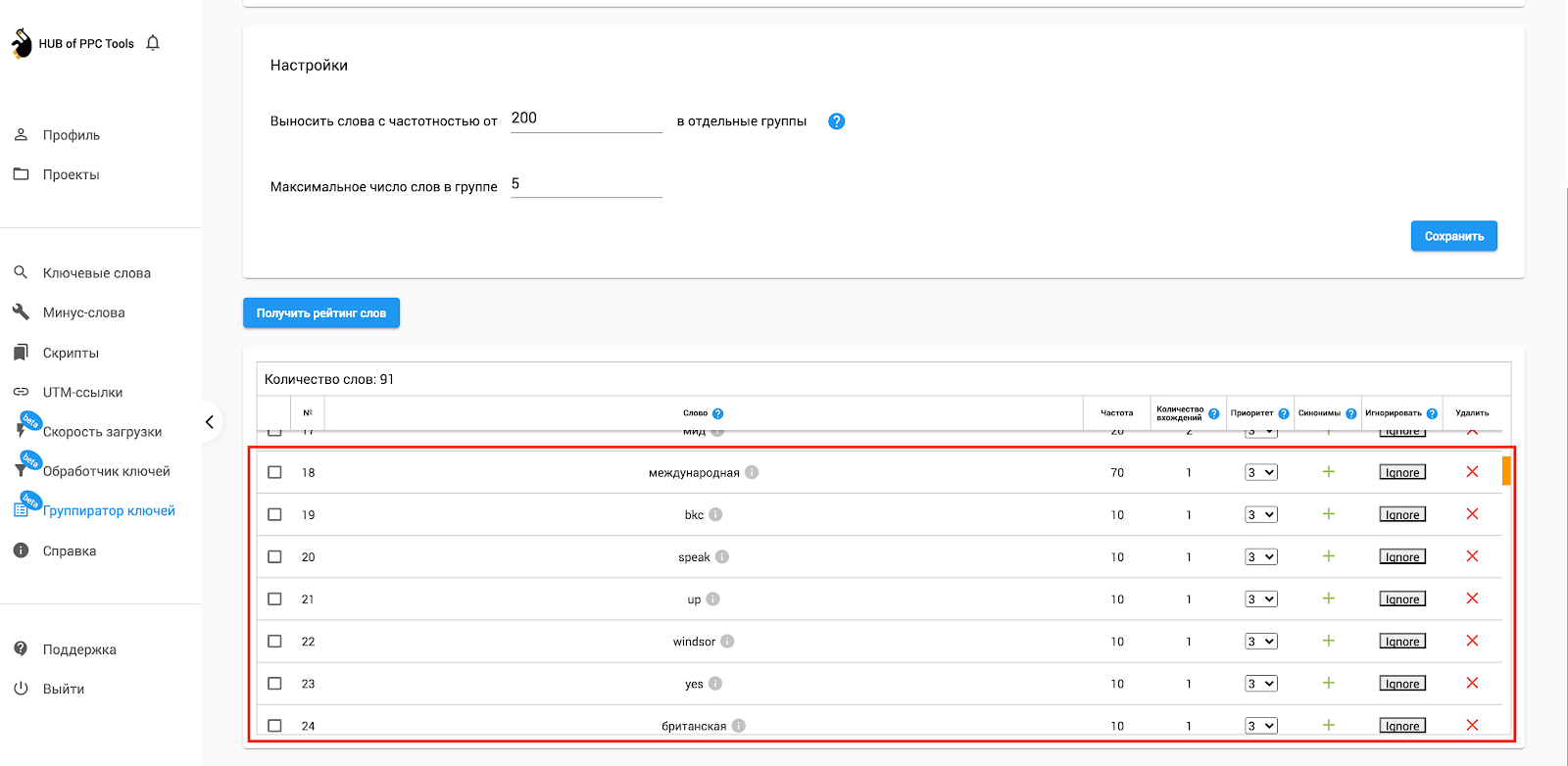Image resolution: width=1568 pixels, height=766 pixels.
Task: Click "Ignore" button for "международная"
Action: coord(1402,472)
